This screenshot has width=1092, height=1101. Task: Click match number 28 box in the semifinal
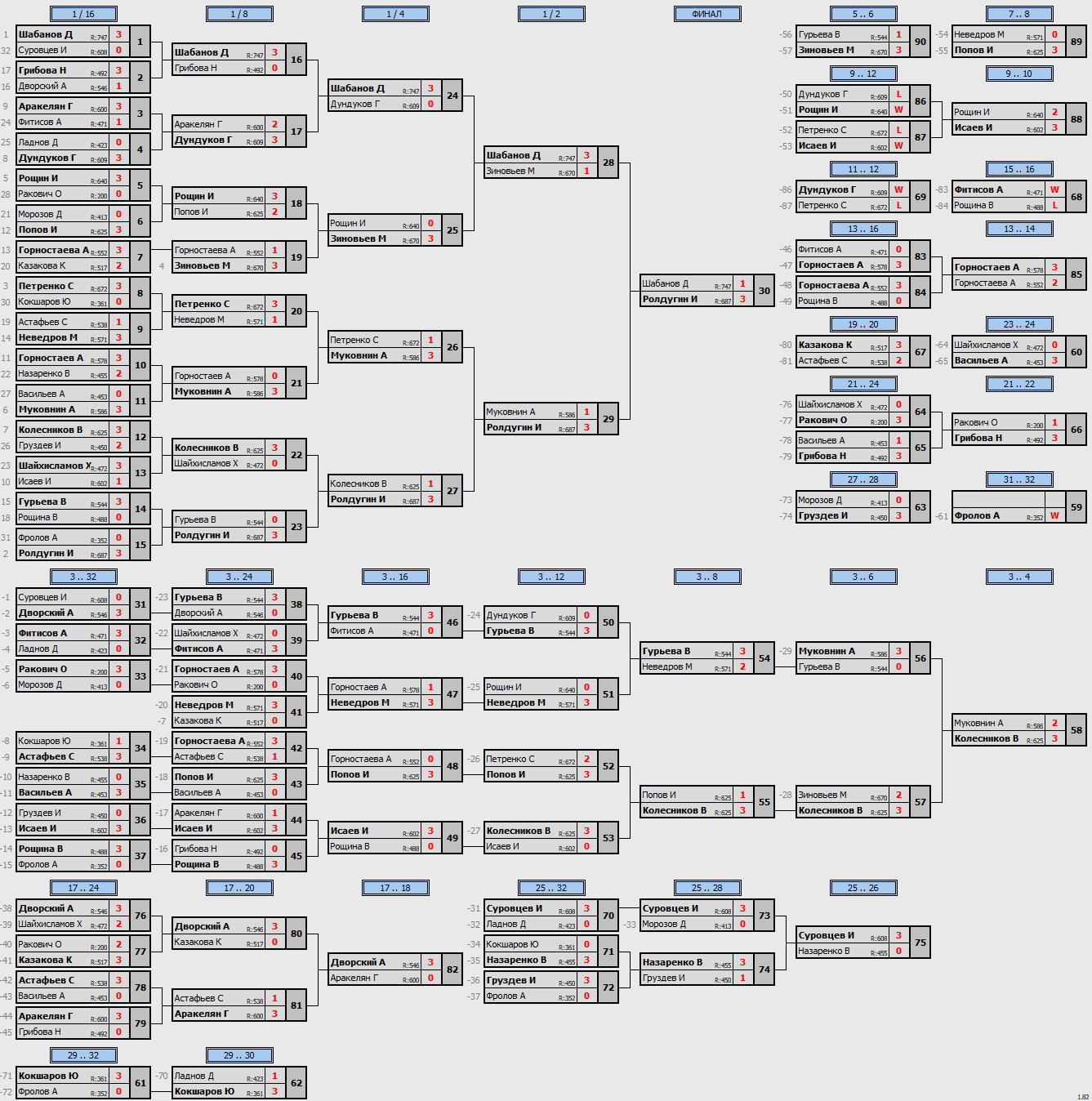point(608,163)
